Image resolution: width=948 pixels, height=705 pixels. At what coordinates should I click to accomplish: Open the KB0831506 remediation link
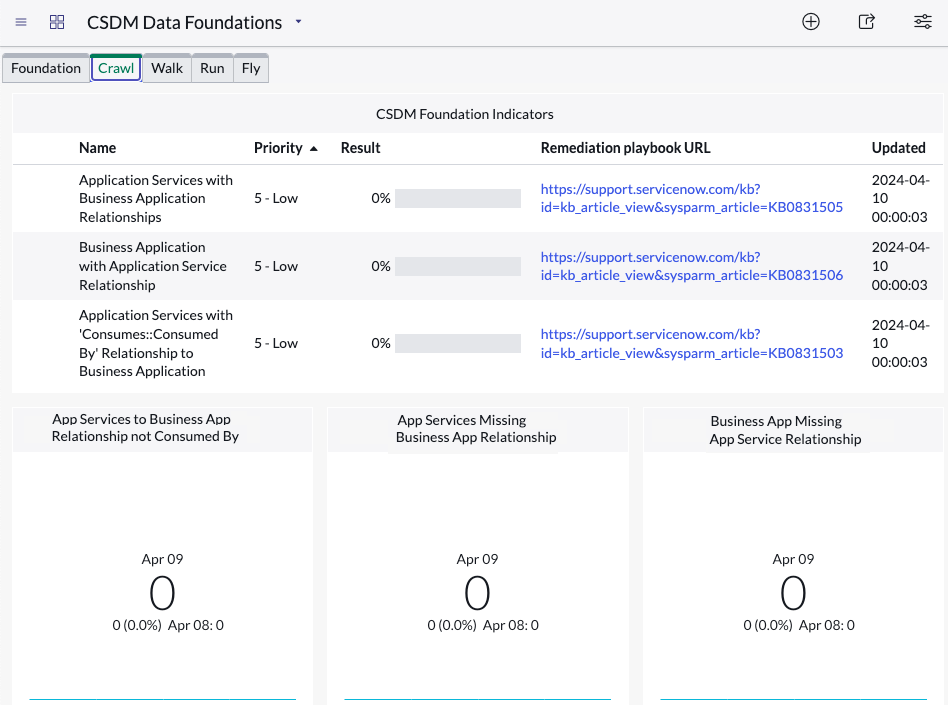[x=692, y=266]
